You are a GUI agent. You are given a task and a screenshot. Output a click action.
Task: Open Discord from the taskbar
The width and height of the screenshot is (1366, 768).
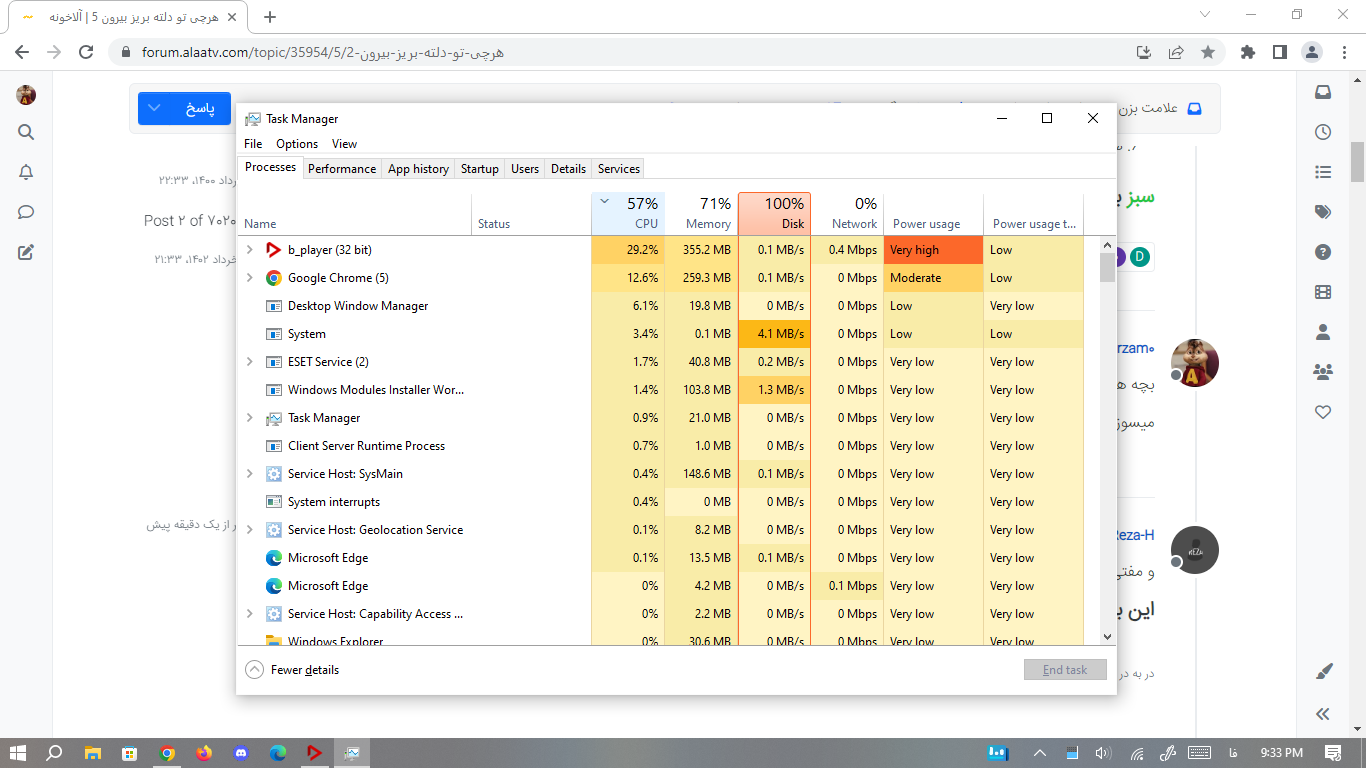[x=241, y=753]
